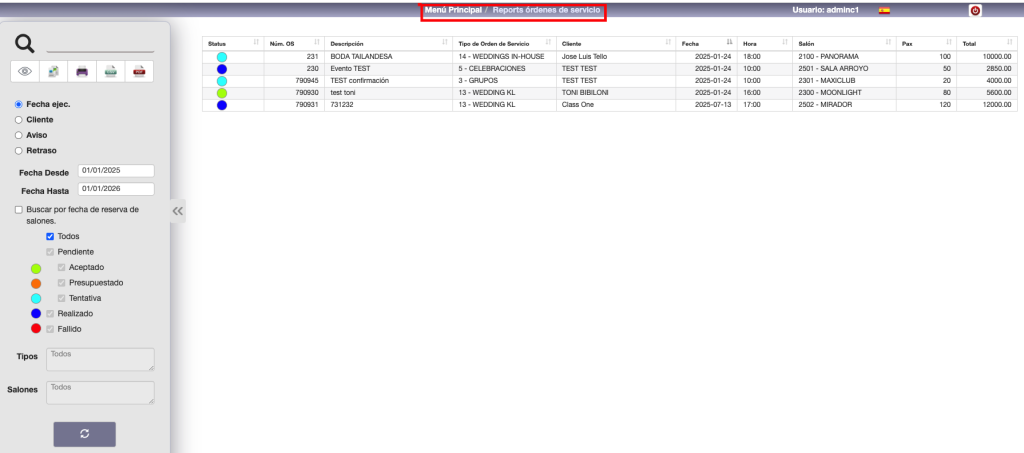Screen dimensions: 1024x453
Task: Select the Retraso radio option
Action: coord(18,150)
